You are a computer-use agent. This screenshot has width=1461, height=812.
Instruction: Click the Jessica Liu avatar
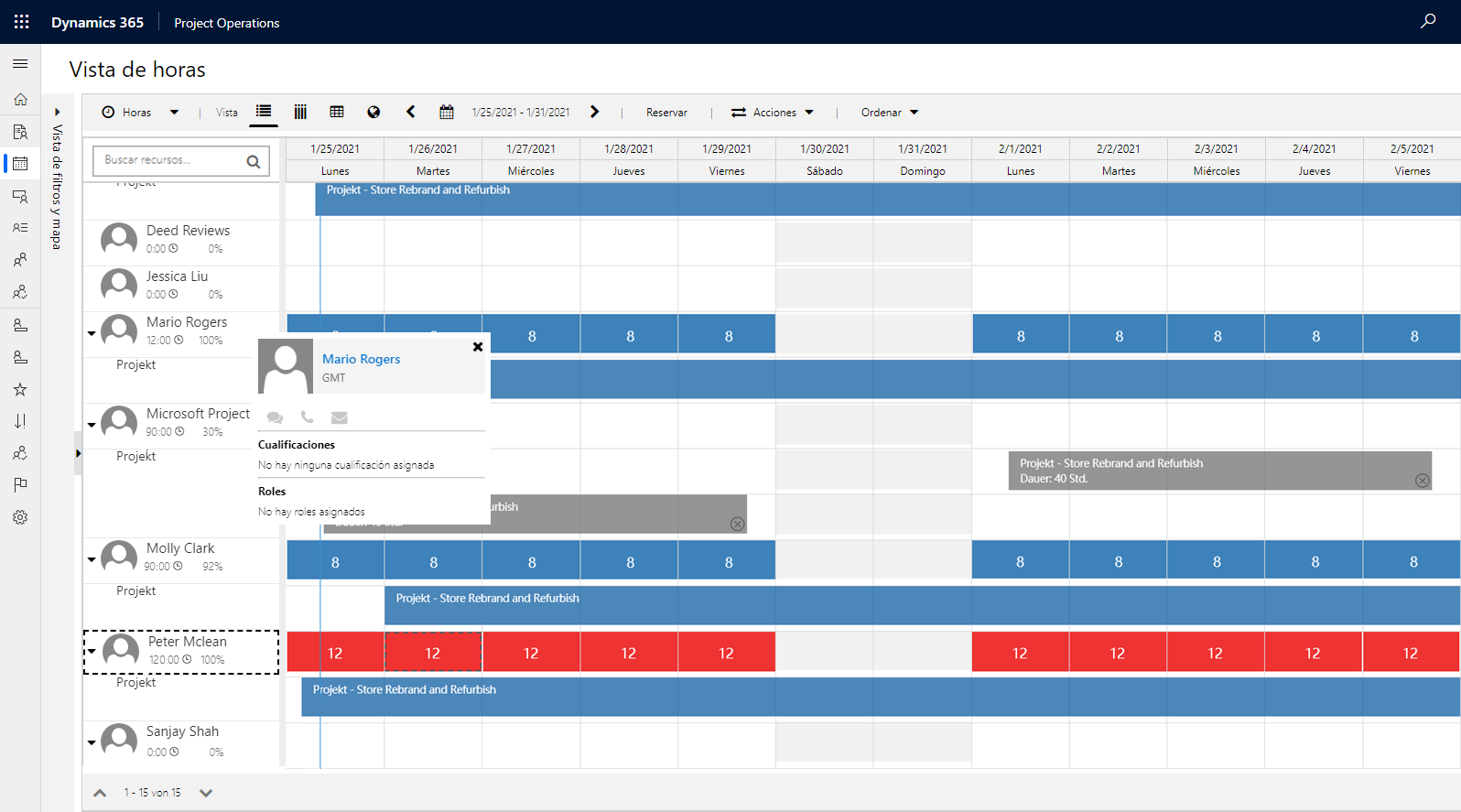(x=119, y=286)
